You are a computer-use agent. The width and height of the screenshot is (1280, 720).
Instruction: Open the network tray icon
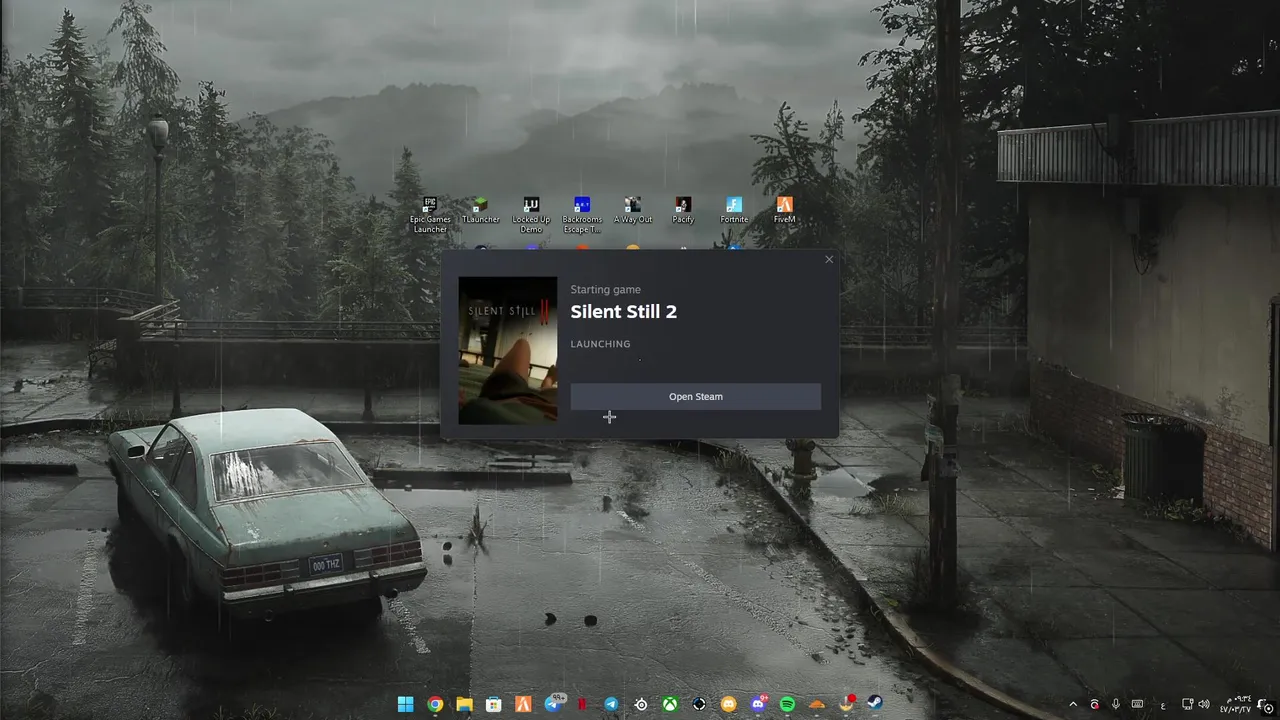pos(1187,704)
